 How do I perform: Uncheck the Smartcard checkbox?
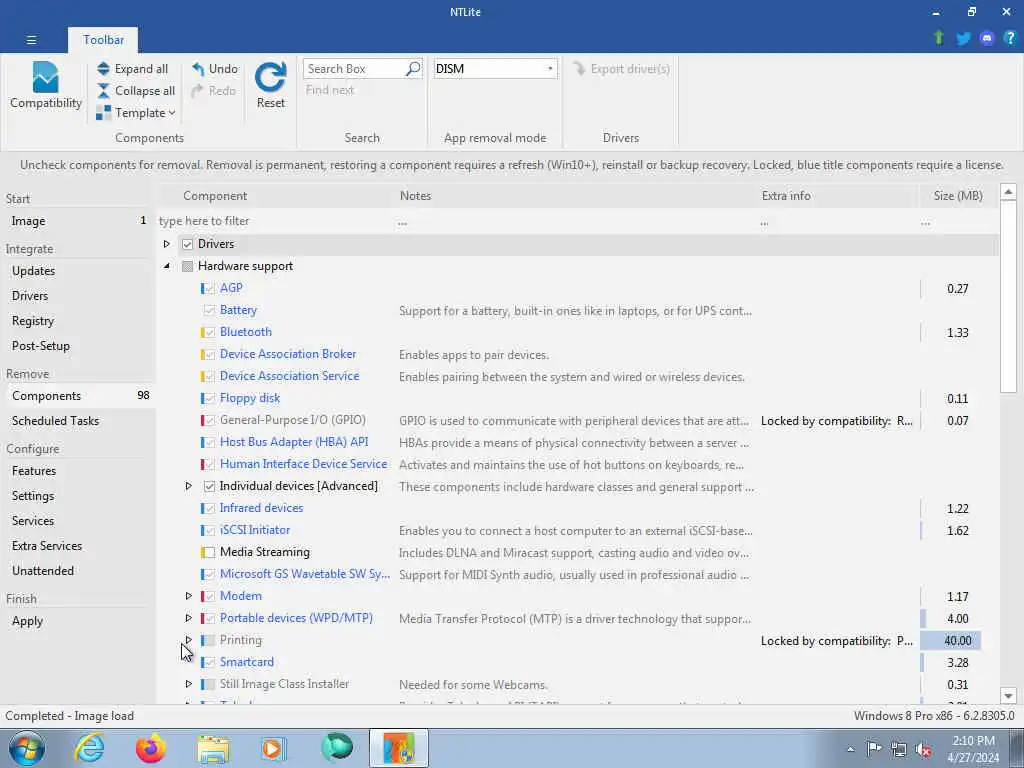209,662
